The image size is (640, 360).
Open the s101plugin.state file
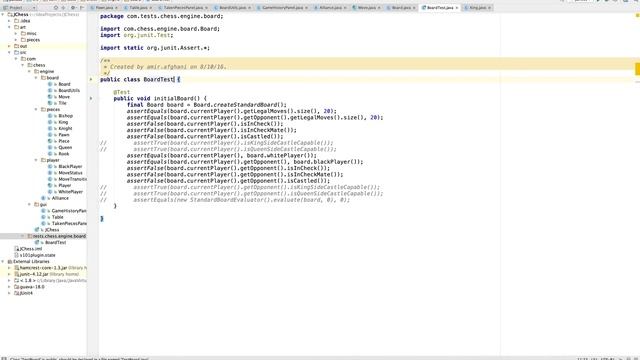(x=38, y=255)
